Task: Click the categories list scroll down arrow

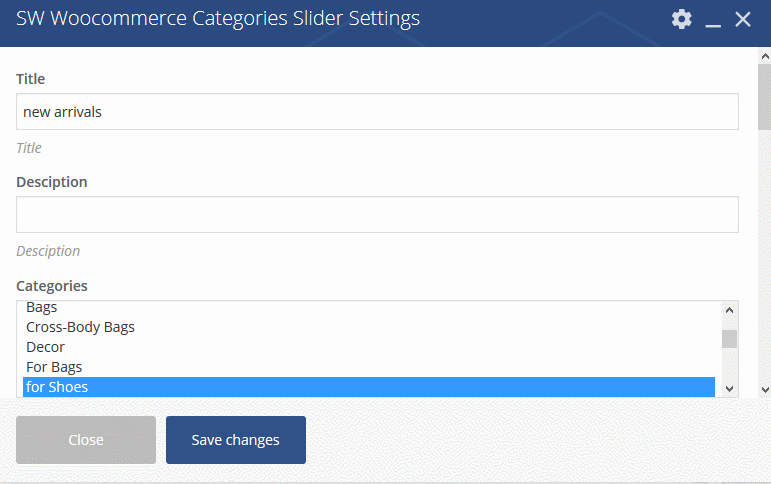Action: tap(730, 389)
